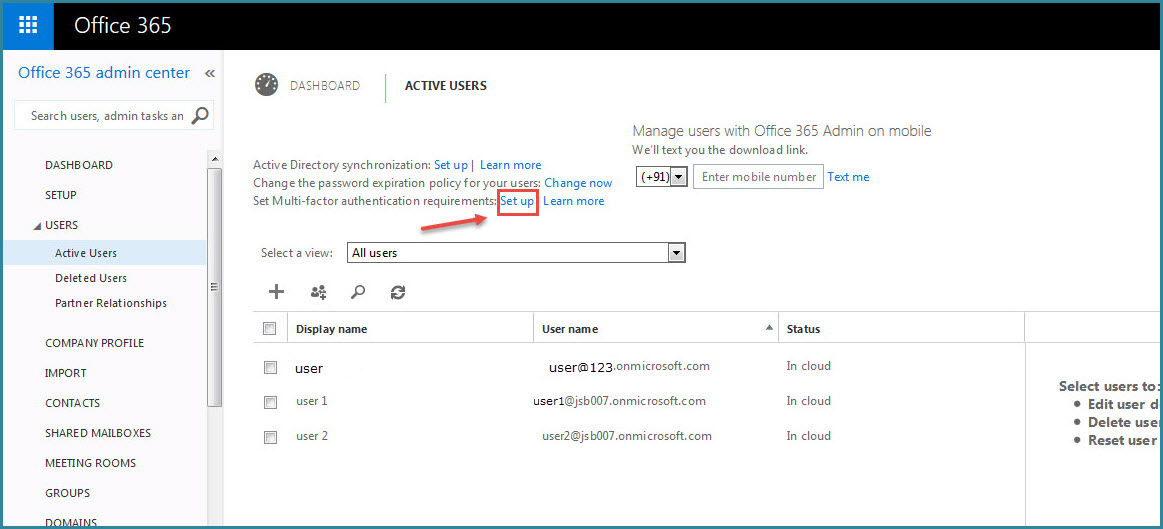Click Learn more for Active Directory synchronization
The image size is (1163, 529).
[510, 165]
